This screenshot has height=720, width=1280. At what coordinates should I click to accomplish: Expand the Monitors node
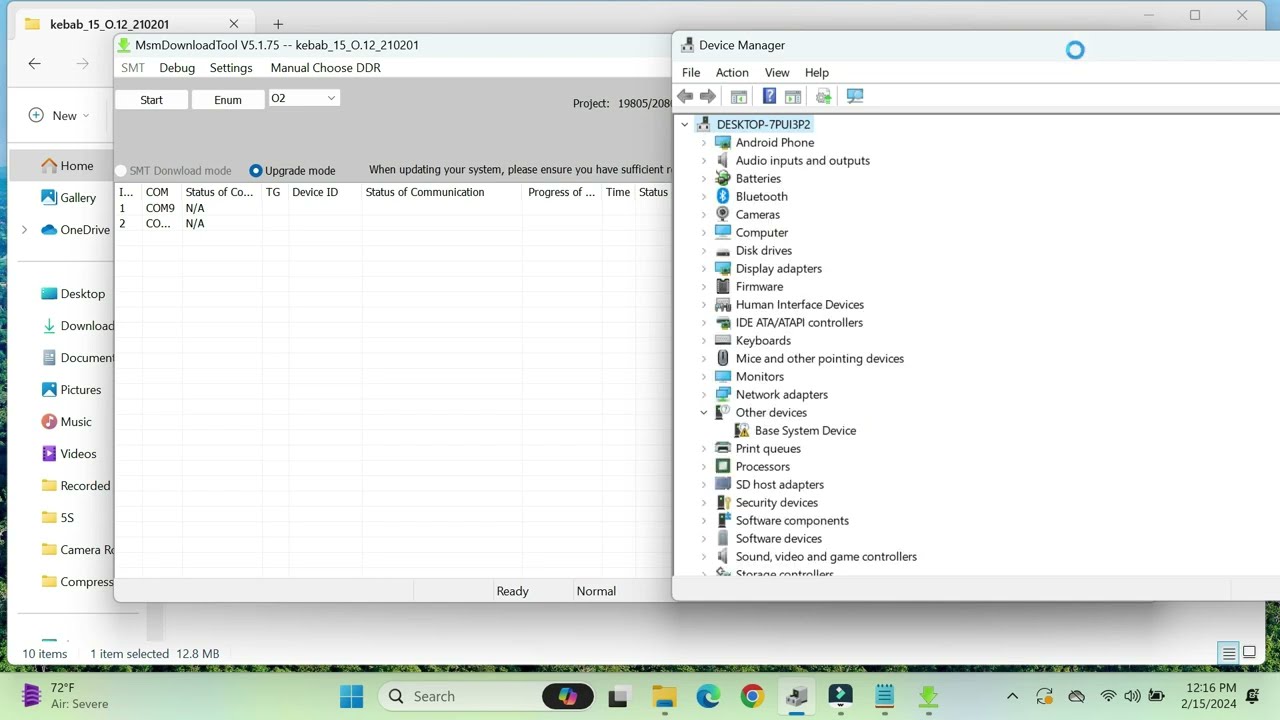(703, 376)
